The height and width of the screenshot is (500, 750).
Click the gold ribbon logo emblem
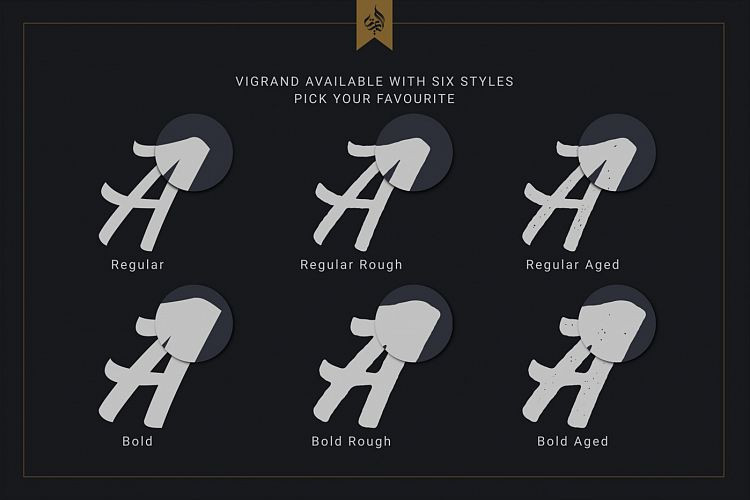(x=375, y=24)
